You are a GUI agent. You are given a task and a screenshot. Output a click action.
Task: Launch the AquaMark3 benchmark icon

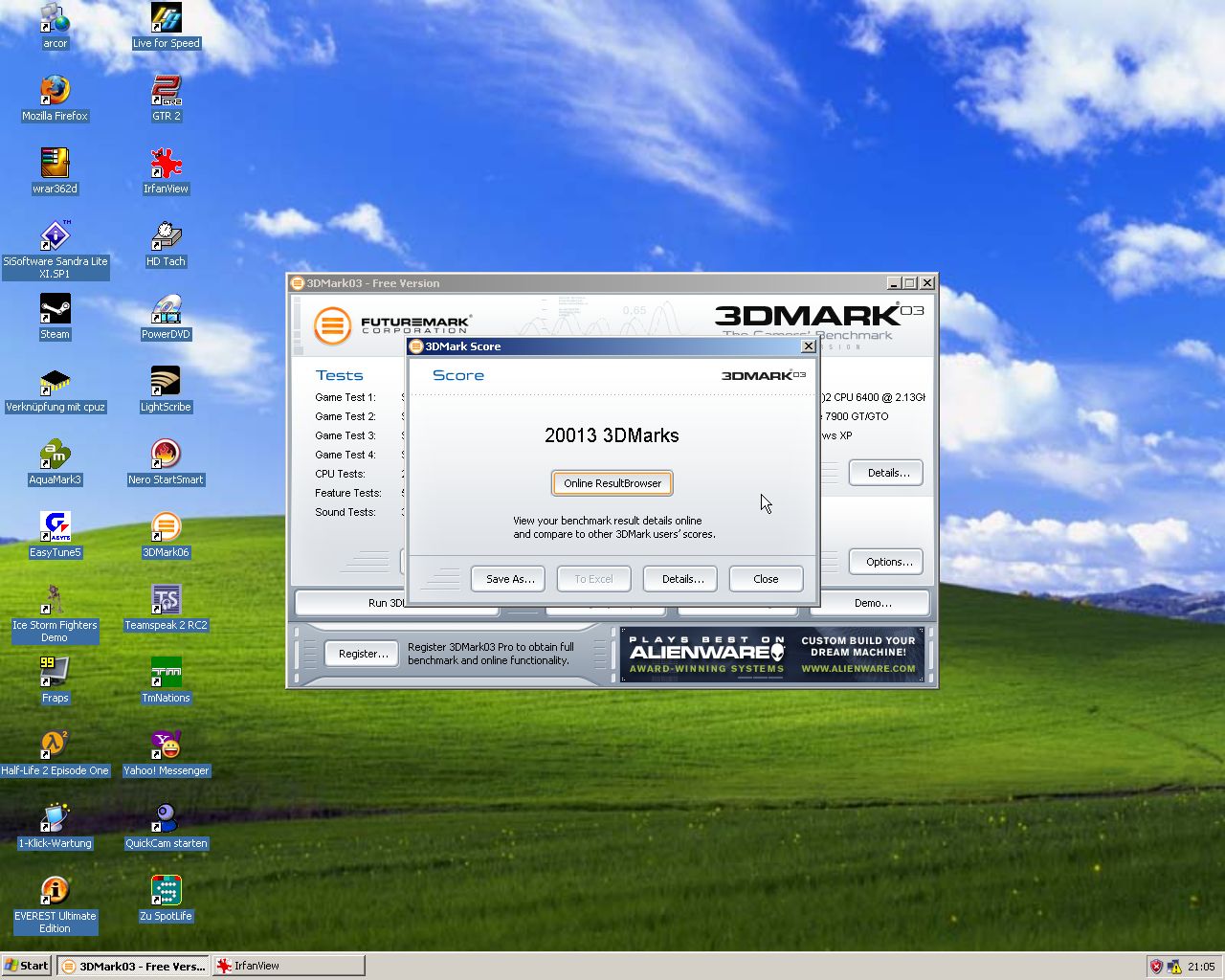(55, 462)
